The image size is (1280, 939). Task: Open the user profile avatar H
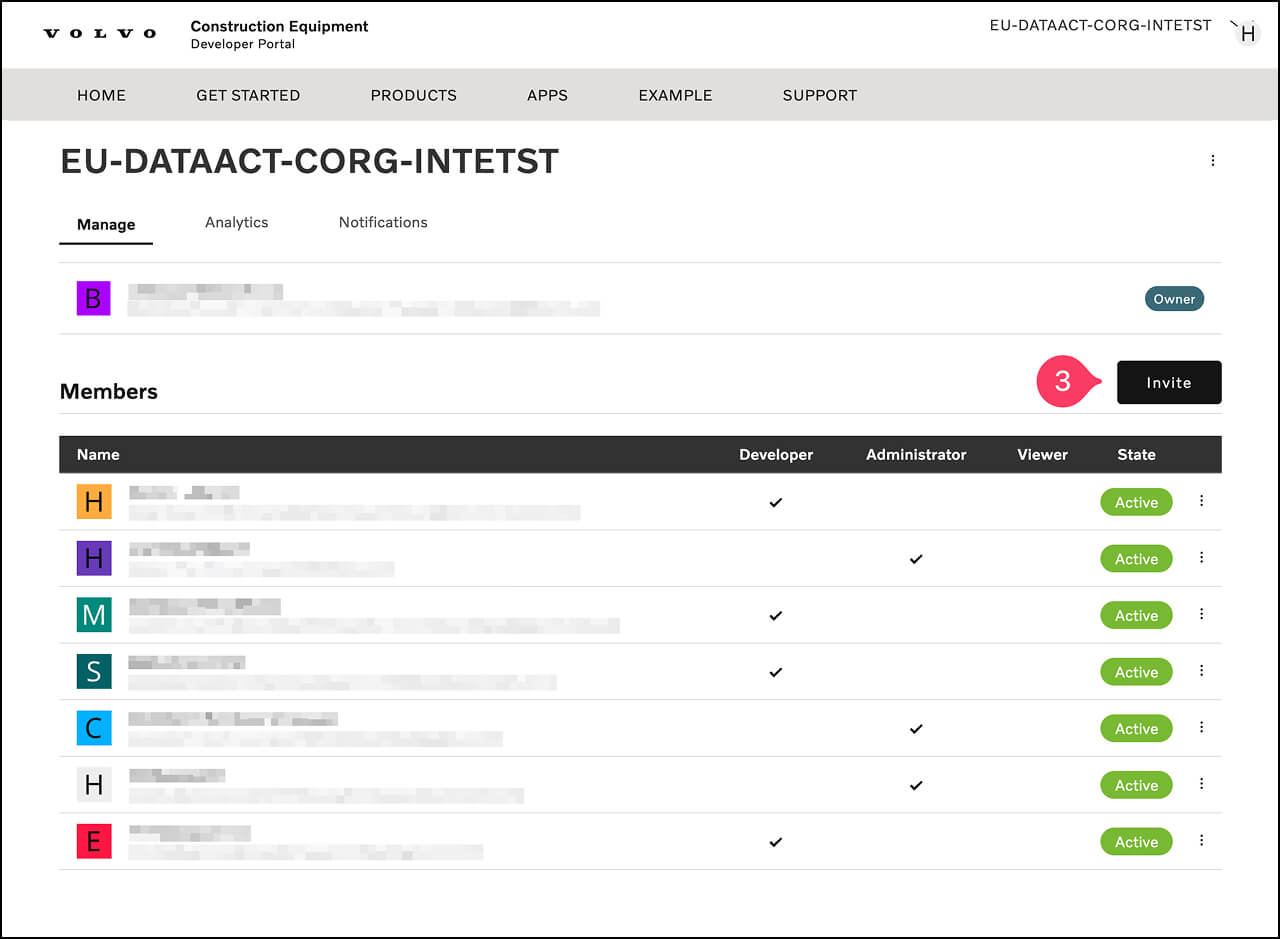(x=1247, y=34)
